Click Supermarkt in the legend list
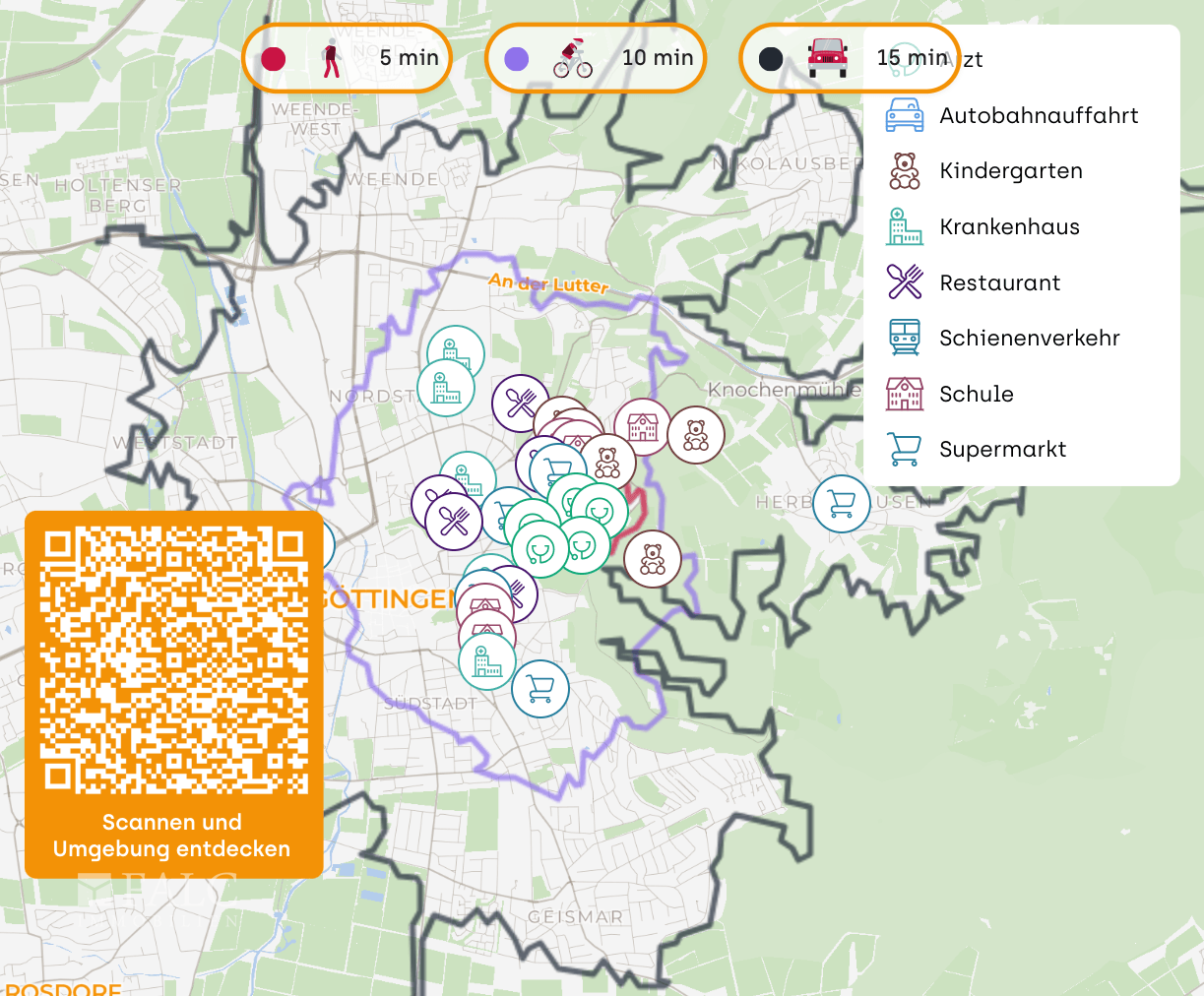 [x=976, y=449]
